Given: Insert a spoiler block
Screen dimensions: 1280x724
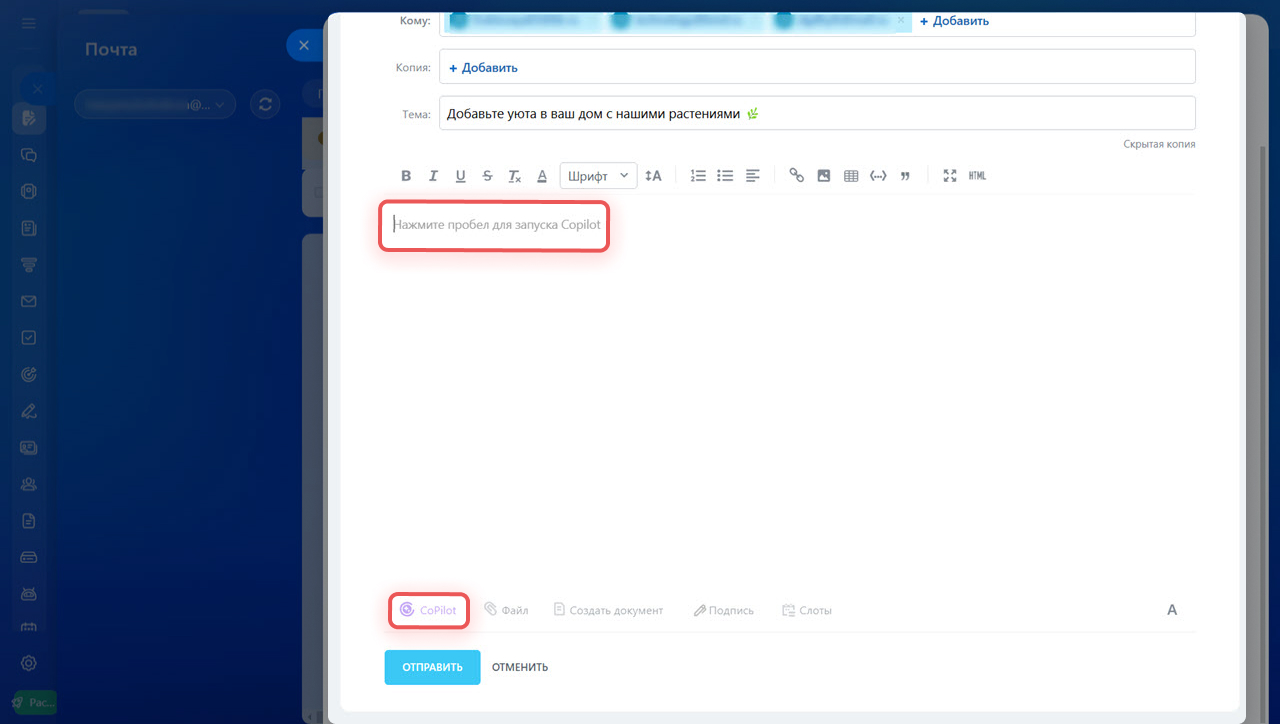Looking at the screenshot, I should (x=878, y=176).
